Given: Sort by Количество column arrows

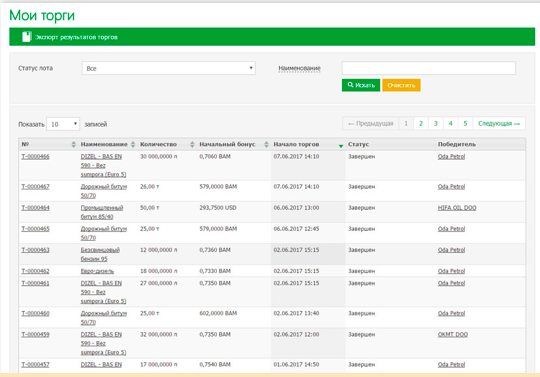Looking at the screenshot, I should [x=192, y=144].
